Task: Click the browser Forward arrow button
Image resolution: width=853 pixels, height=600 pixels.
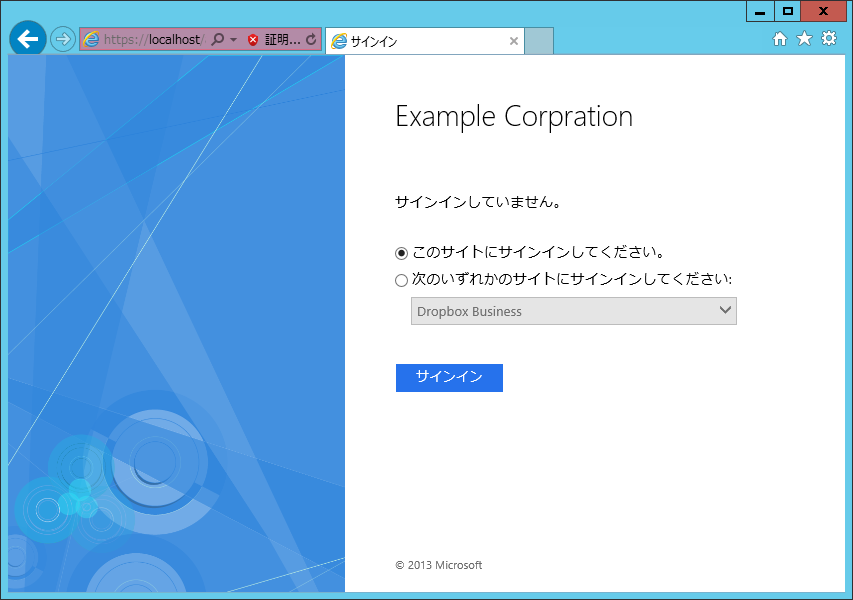Action: (63, 39)
